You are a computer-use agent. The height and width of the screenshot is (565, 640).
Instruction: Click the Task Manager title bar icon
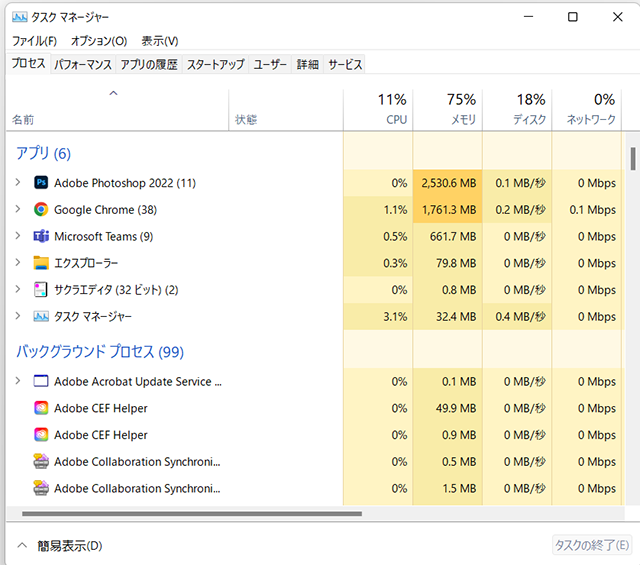click(x=19, y=17)
